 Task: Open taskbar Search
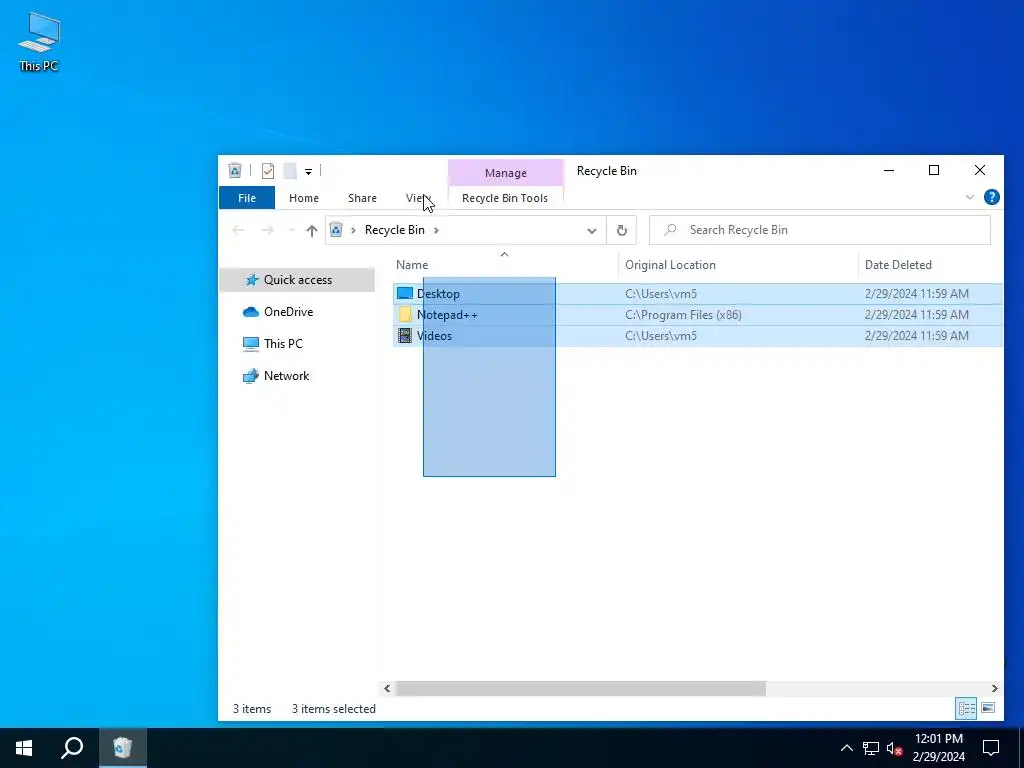72,748
